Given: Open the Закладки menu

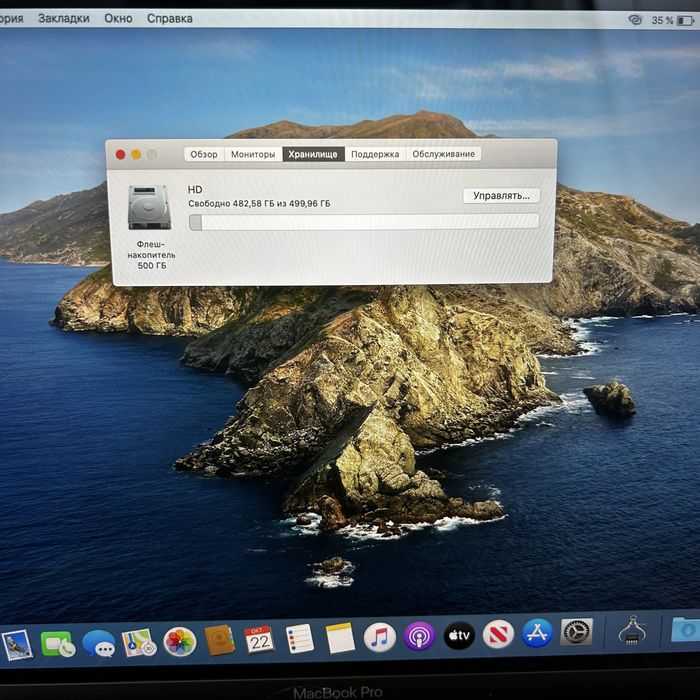Looking at the screenshot, I should 64,18.
